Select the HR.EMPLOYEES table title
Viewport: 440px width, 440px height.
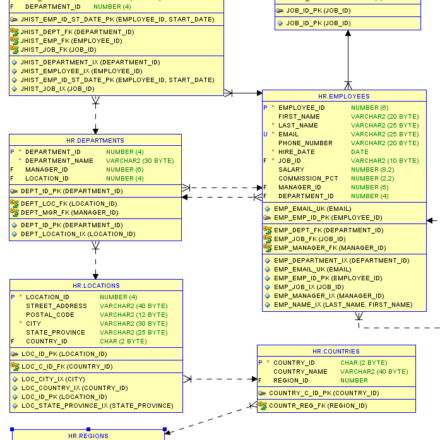pyautogui.click(x=344, y=97)
